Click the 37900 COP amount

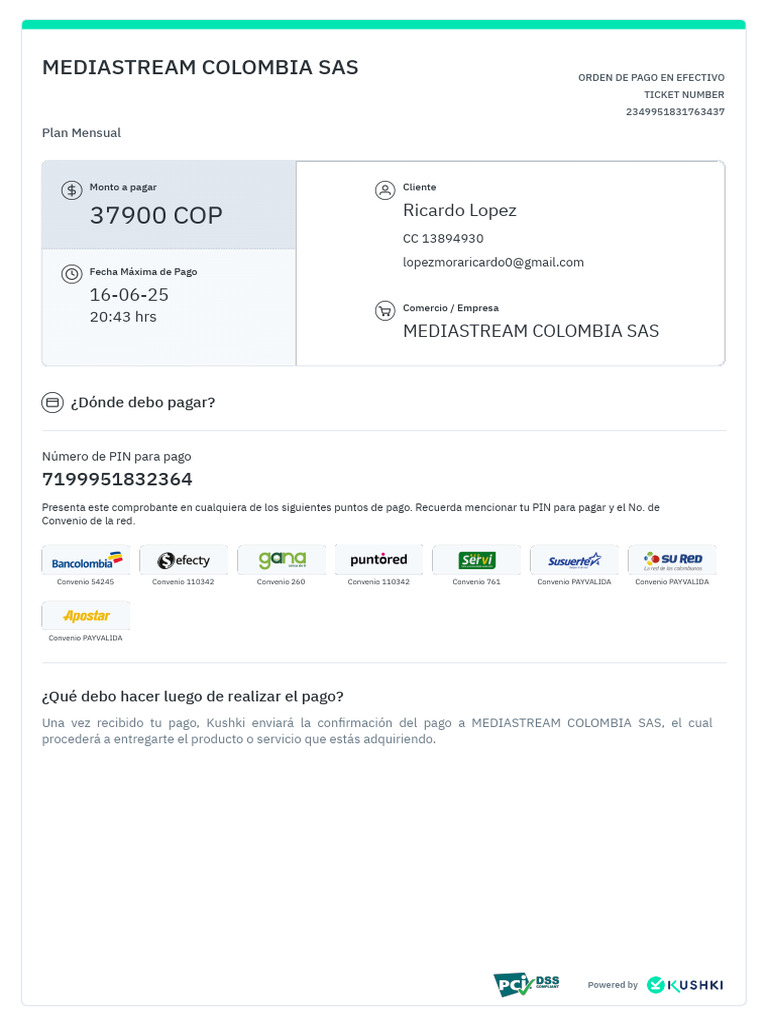(156, 215)
